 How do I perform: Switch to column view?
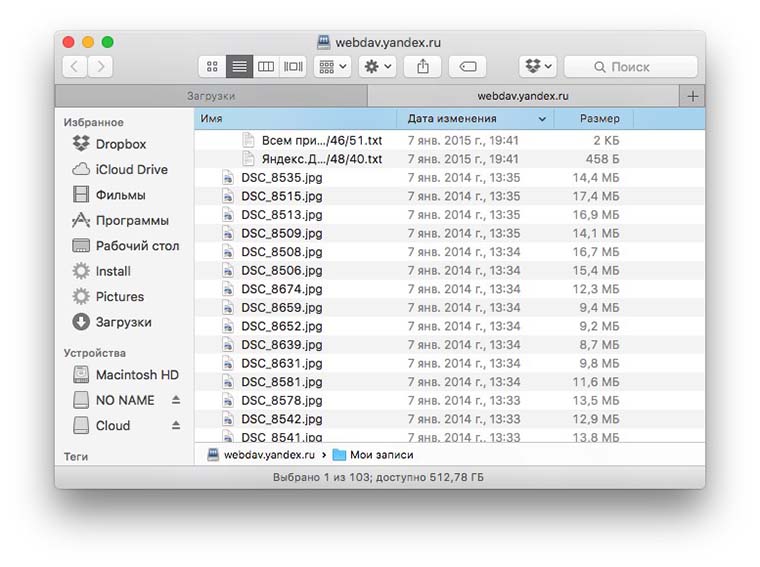[266, 66]
